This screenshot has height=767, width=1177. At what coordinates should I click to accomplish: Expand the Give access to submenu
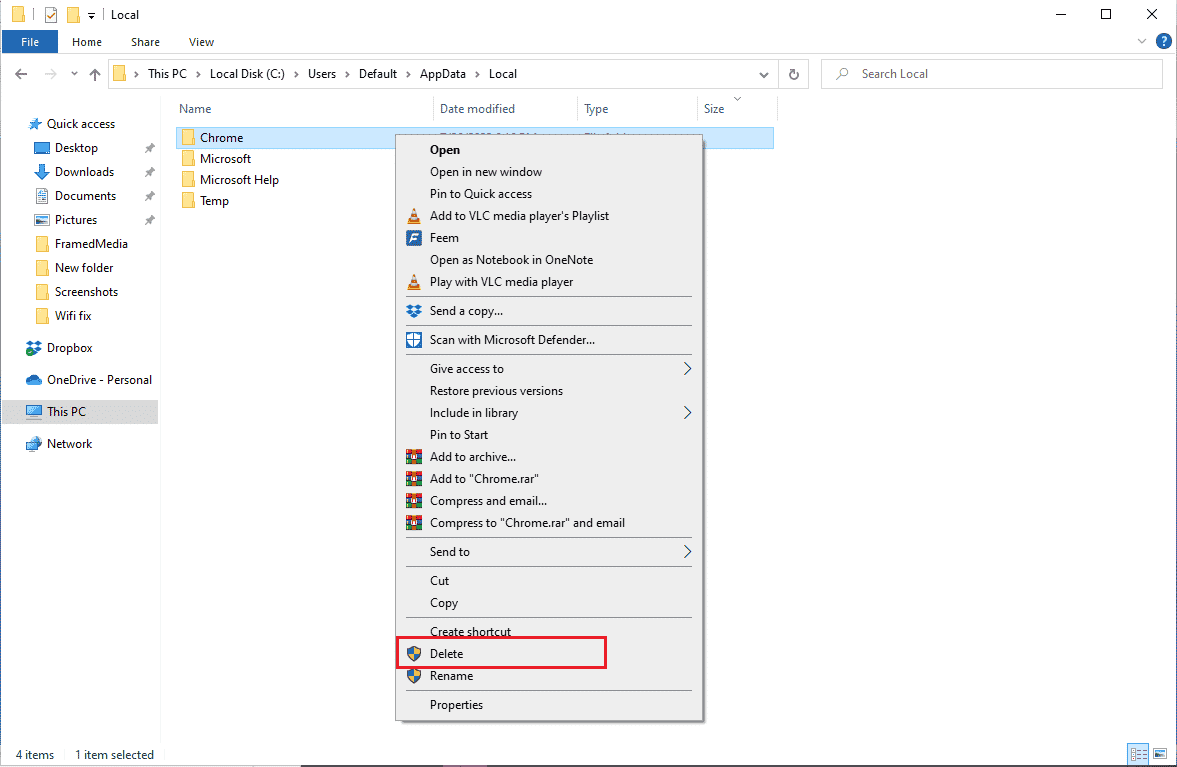(687, 369)
